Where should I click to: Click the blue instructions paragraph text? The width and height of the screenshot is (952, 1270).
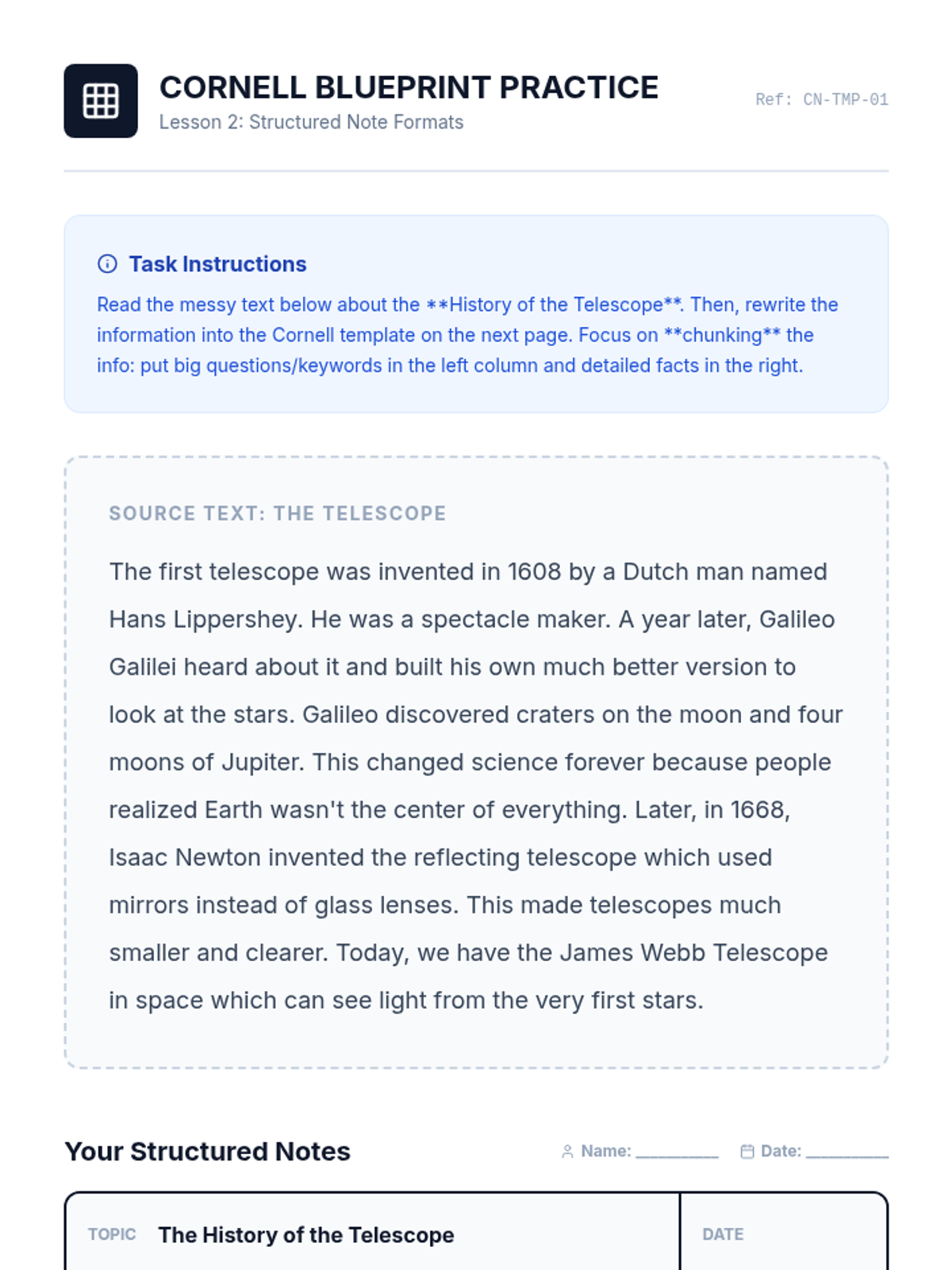[466, 335]
